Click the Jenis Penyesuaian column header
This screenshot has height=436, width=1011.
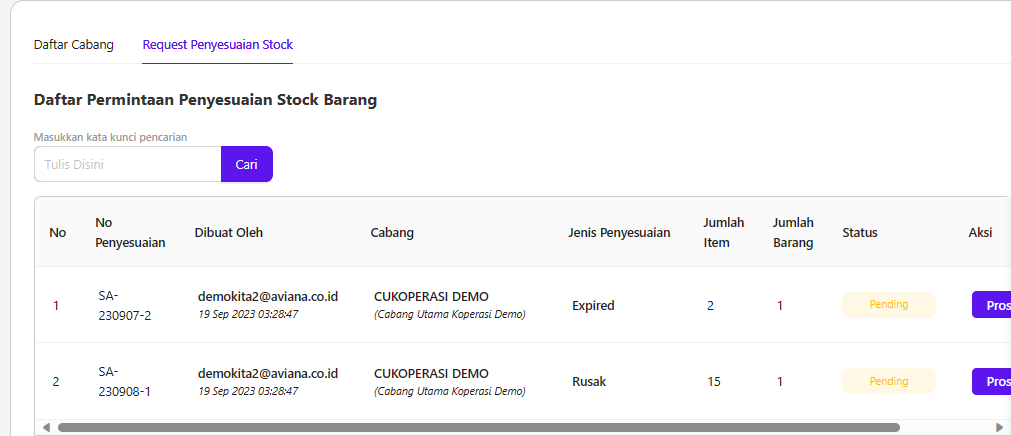(619, 233)
